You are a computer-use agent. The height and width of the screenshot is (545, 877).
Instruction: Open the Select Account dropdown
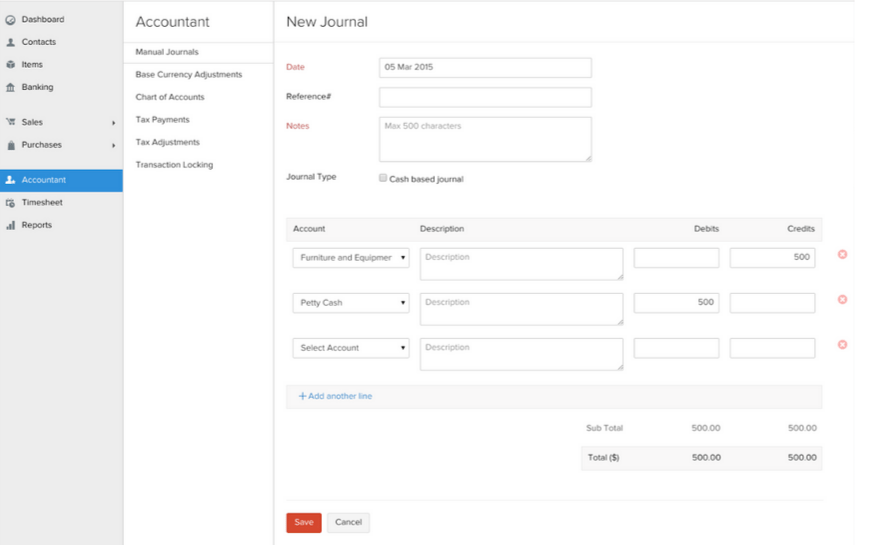pyautogui.click(x=351, y=348)
